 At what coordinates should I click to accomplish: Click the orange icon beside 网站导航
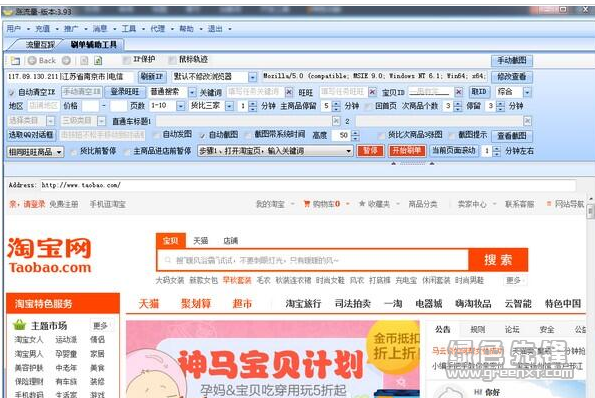click(548, 204)
